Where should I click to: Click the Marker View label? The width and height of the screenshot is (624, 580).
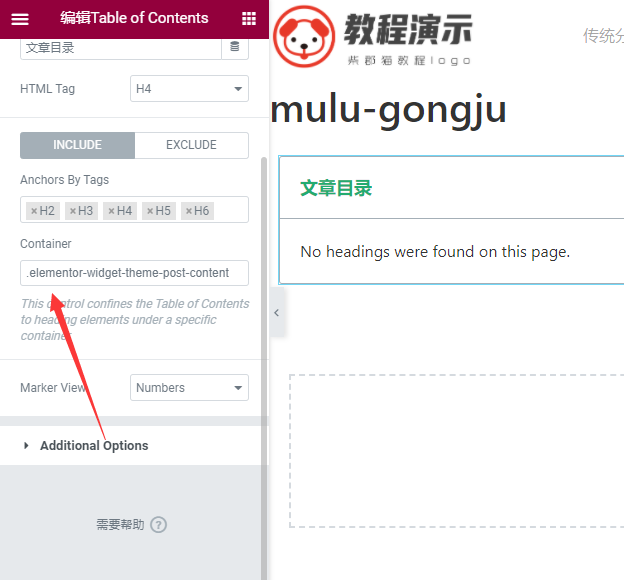tap(53, 387)
